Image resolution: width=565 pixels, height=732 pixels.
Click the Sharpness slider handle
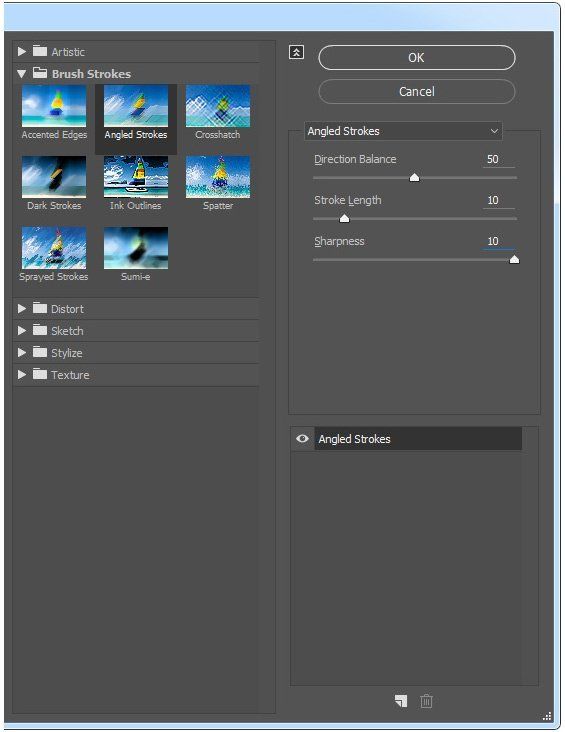pos(514,259)
